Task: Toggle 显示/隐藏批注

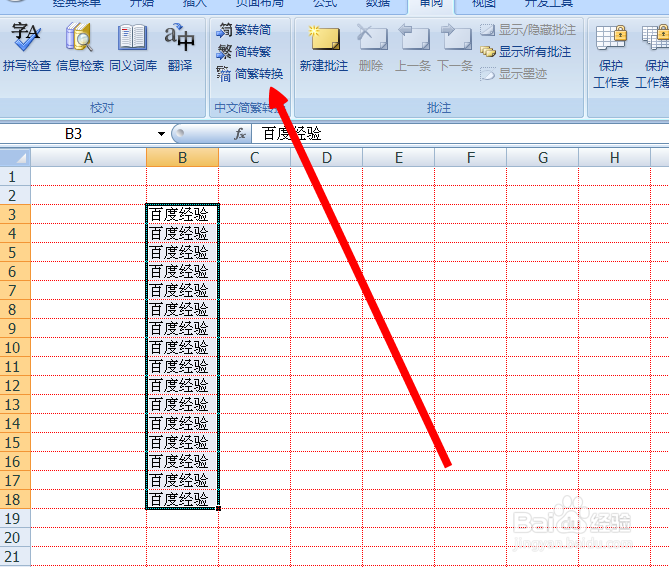Action: coord(528,30)
